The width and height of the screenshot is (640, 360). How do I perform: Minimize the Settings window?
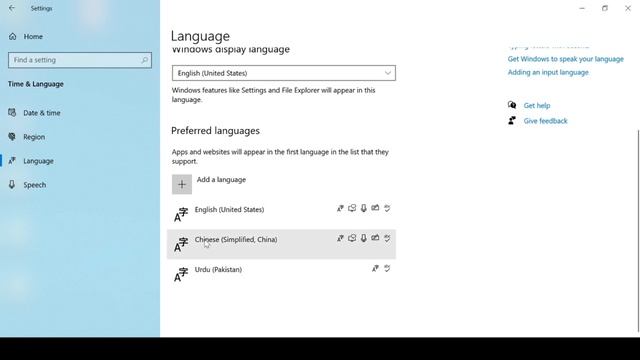[x=582, y=8]
